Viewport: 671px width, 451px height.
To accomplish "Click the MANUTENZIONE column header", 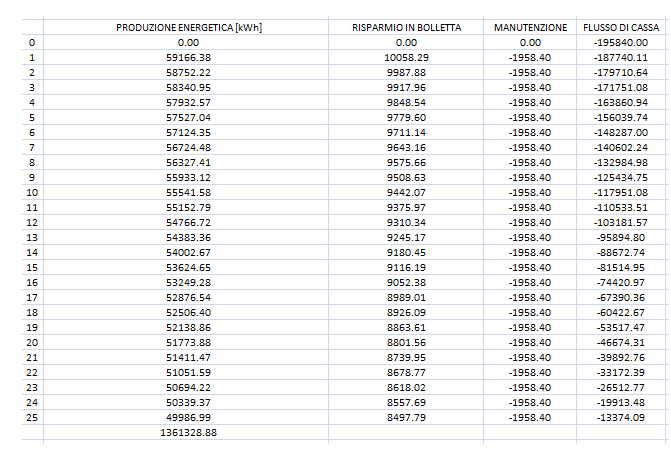I will pos(530,27).
